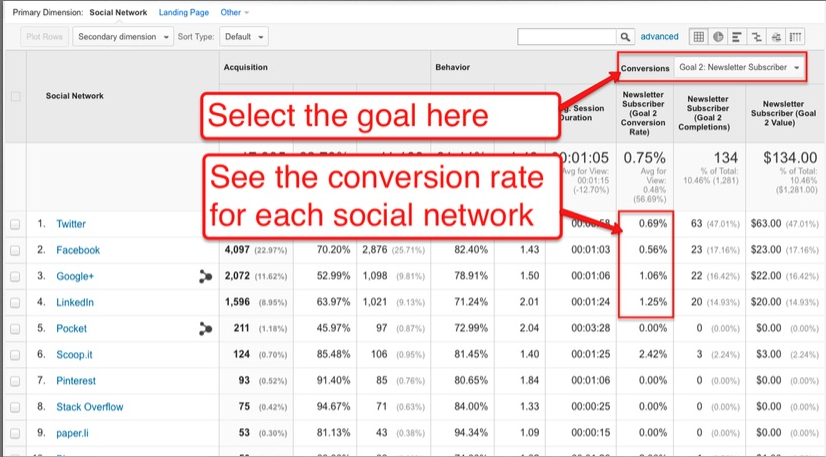The height and width of the screenshot is (457, 826).
Task: Open the Google+ social network link
Action: pyautogui.click(x=75, y=276)
